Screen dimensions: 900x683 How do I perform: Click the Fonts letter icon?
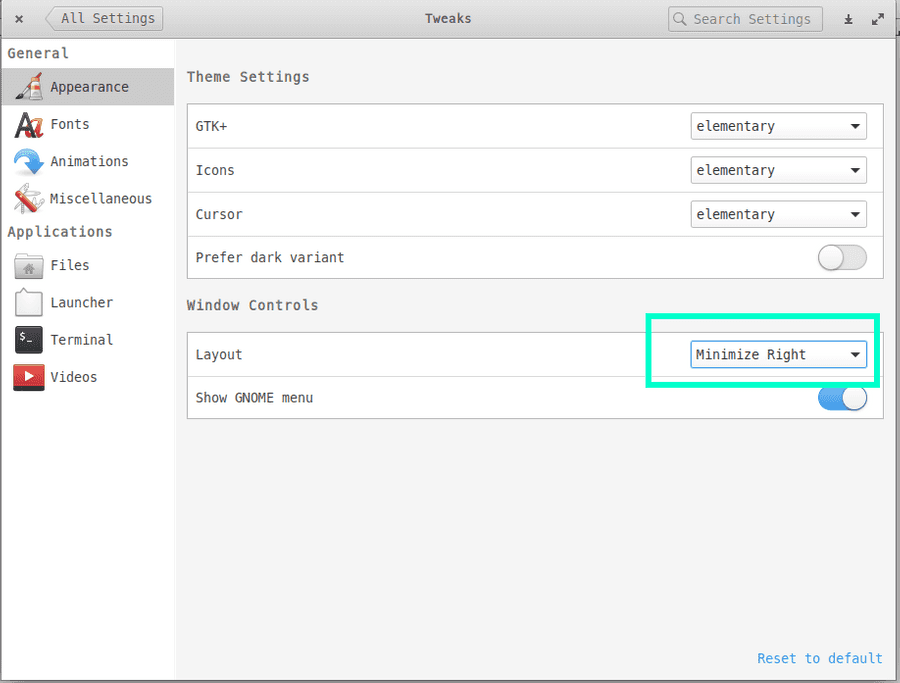tap(29, 125)
